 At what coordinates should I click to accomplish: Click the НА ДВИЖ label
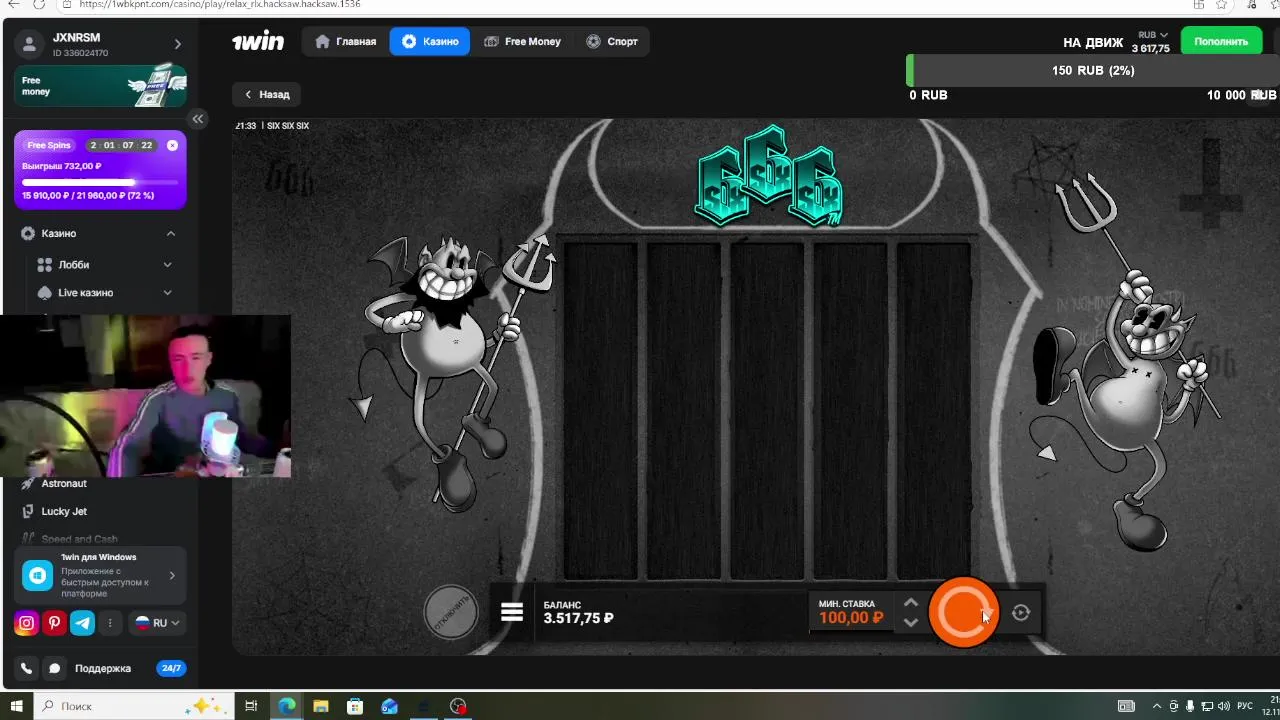click(x=1093, y=43)
